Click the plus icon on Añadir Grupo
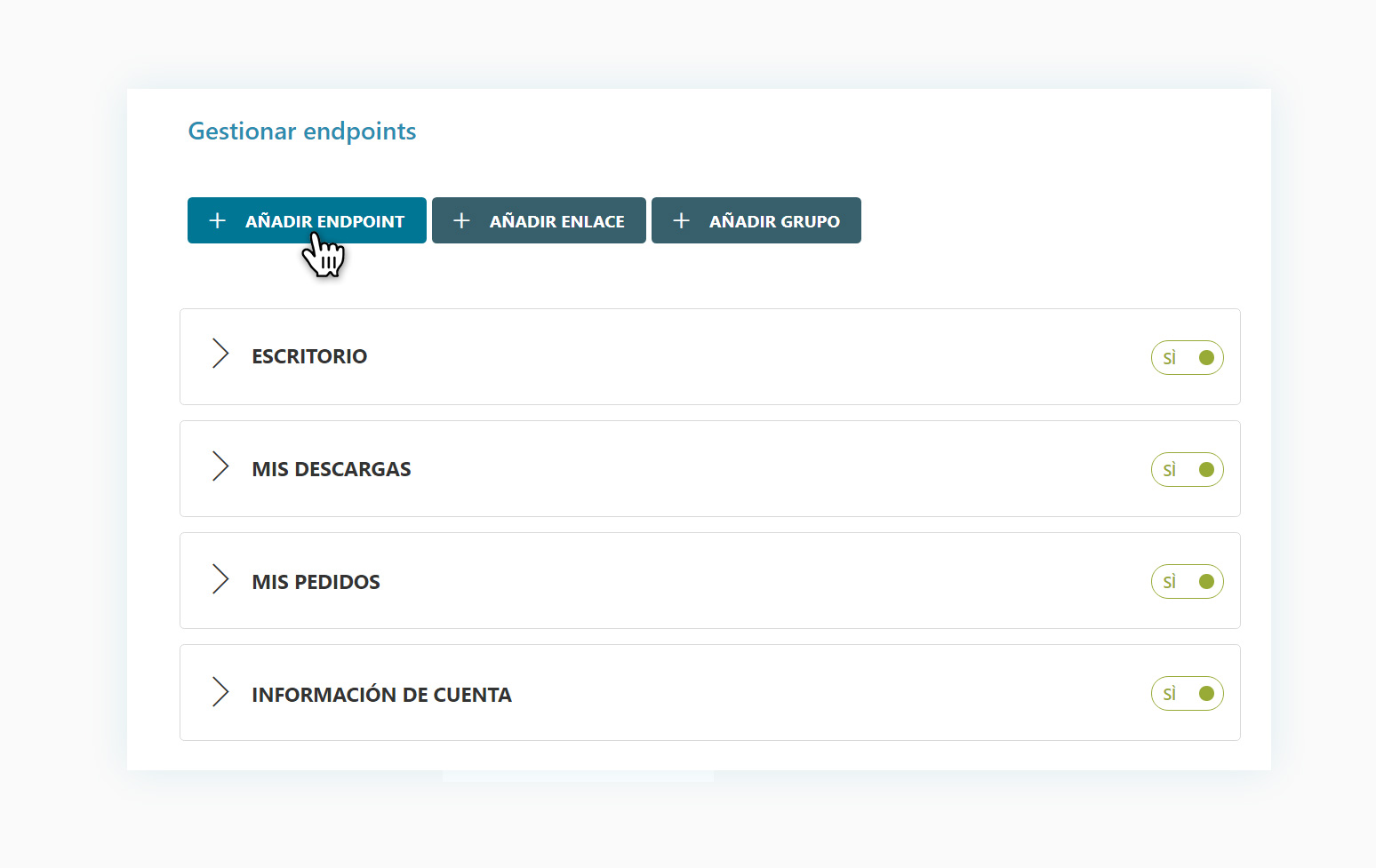 (x=681, y=220)
